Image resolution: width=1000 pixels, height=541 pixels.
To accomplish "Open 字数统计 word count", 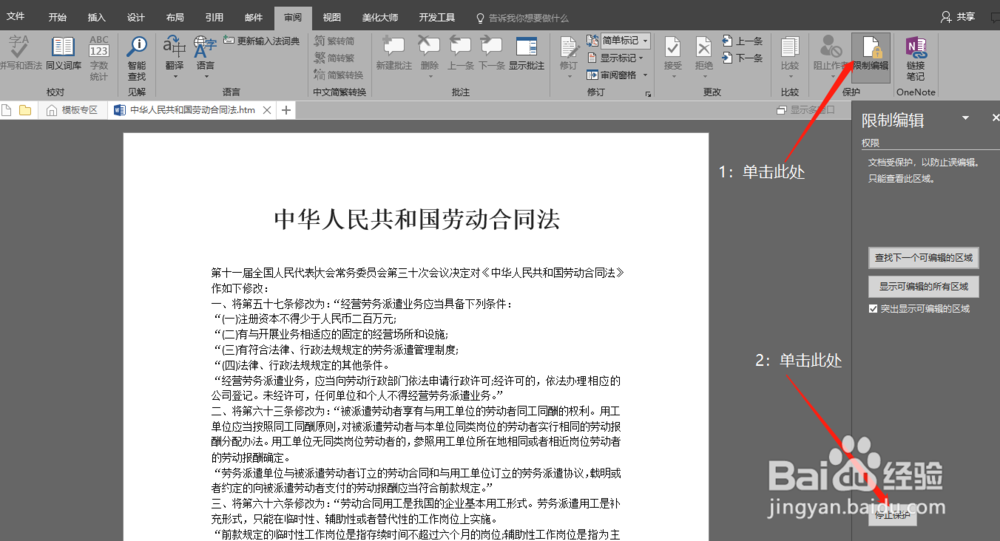I will click(x=99, y=58).
